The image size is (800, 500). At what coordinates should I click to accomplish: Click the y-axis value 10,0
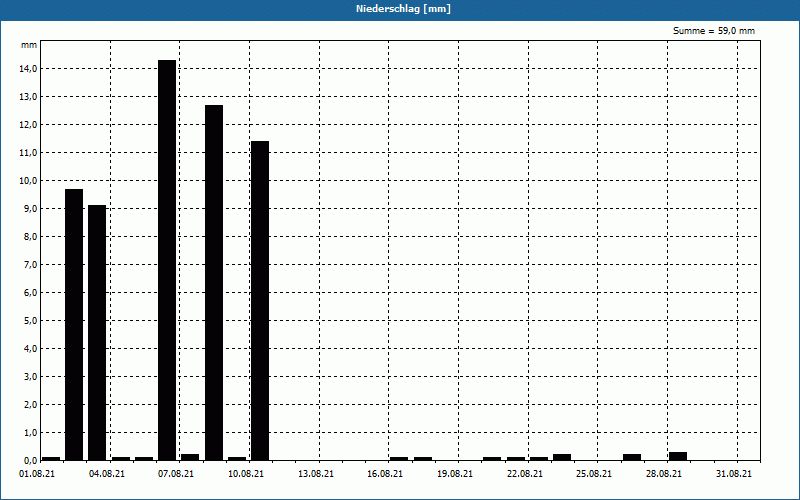pyautogui.click(x=28, y=181)
